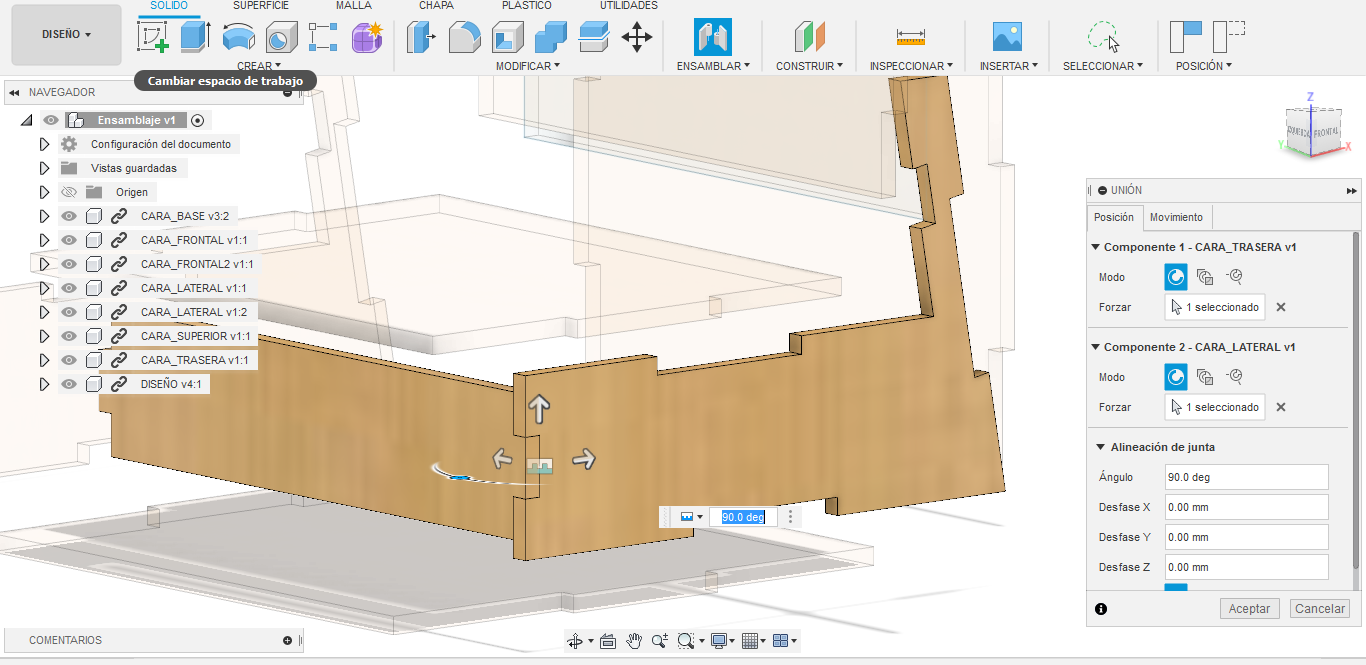This screenshot has width=1366, height=665.
Task: Click the filled Posición snapshot icon
Action: click(1185, 37)
